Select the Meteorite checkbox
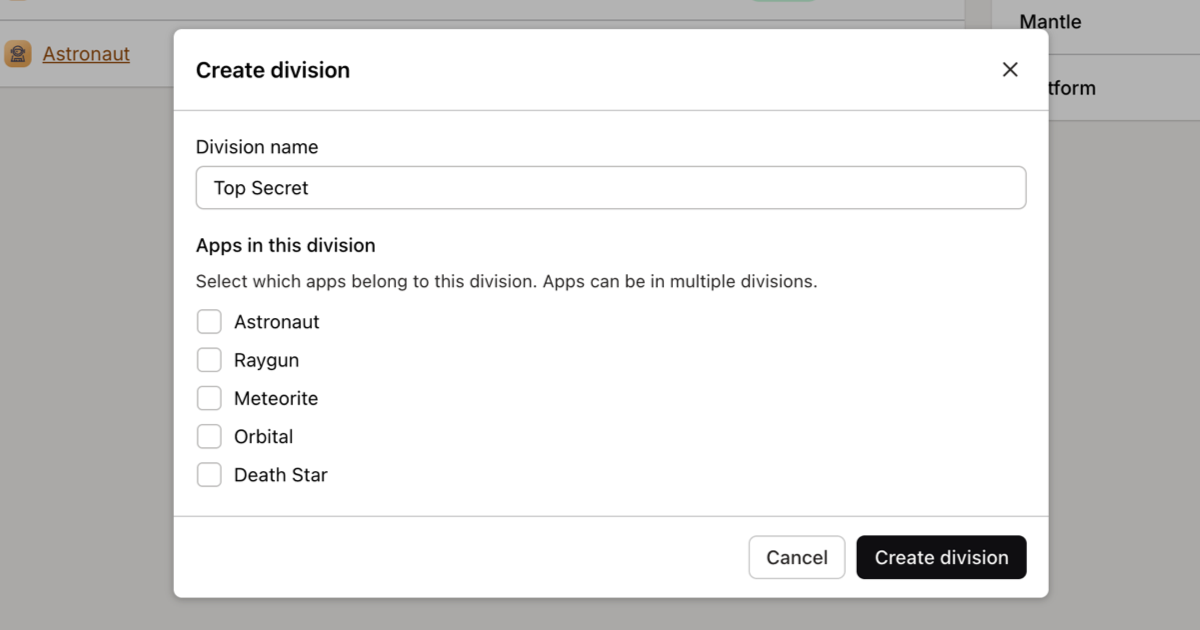This screenshot has width=1200, height=630. click(x=209, y=397)
